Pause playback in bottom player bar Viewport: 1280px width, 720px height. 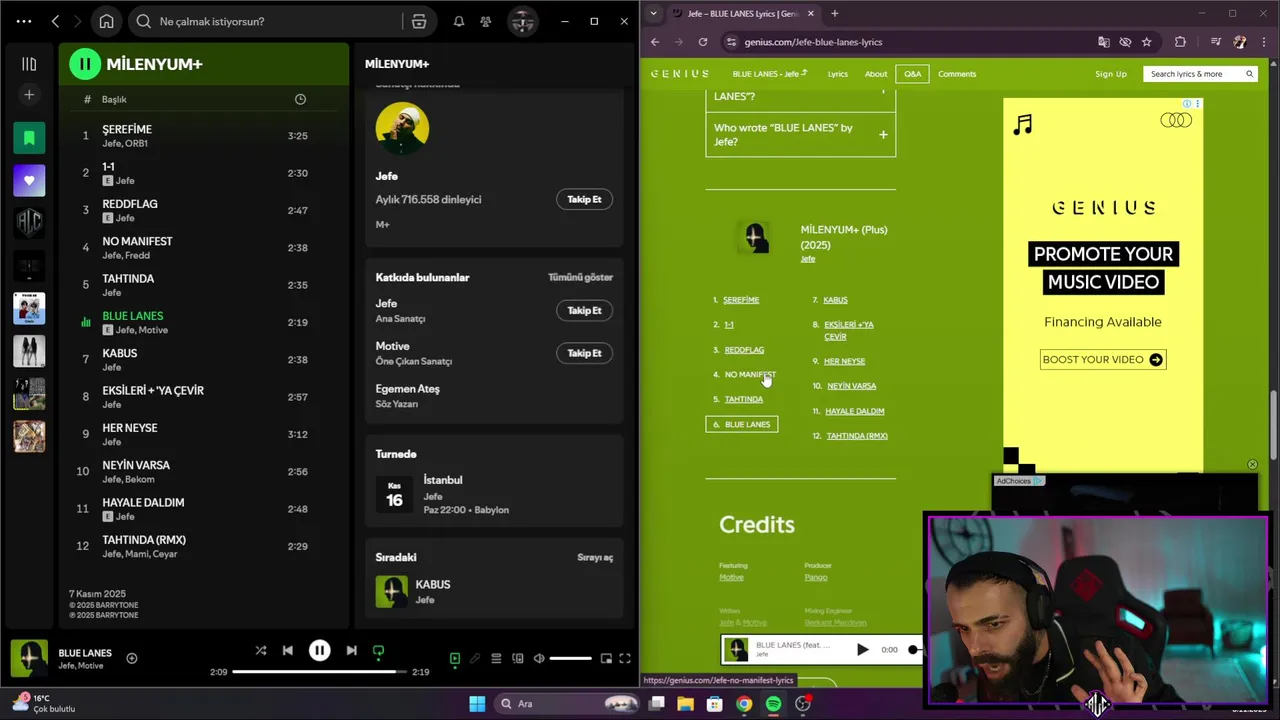coord(319,650)
